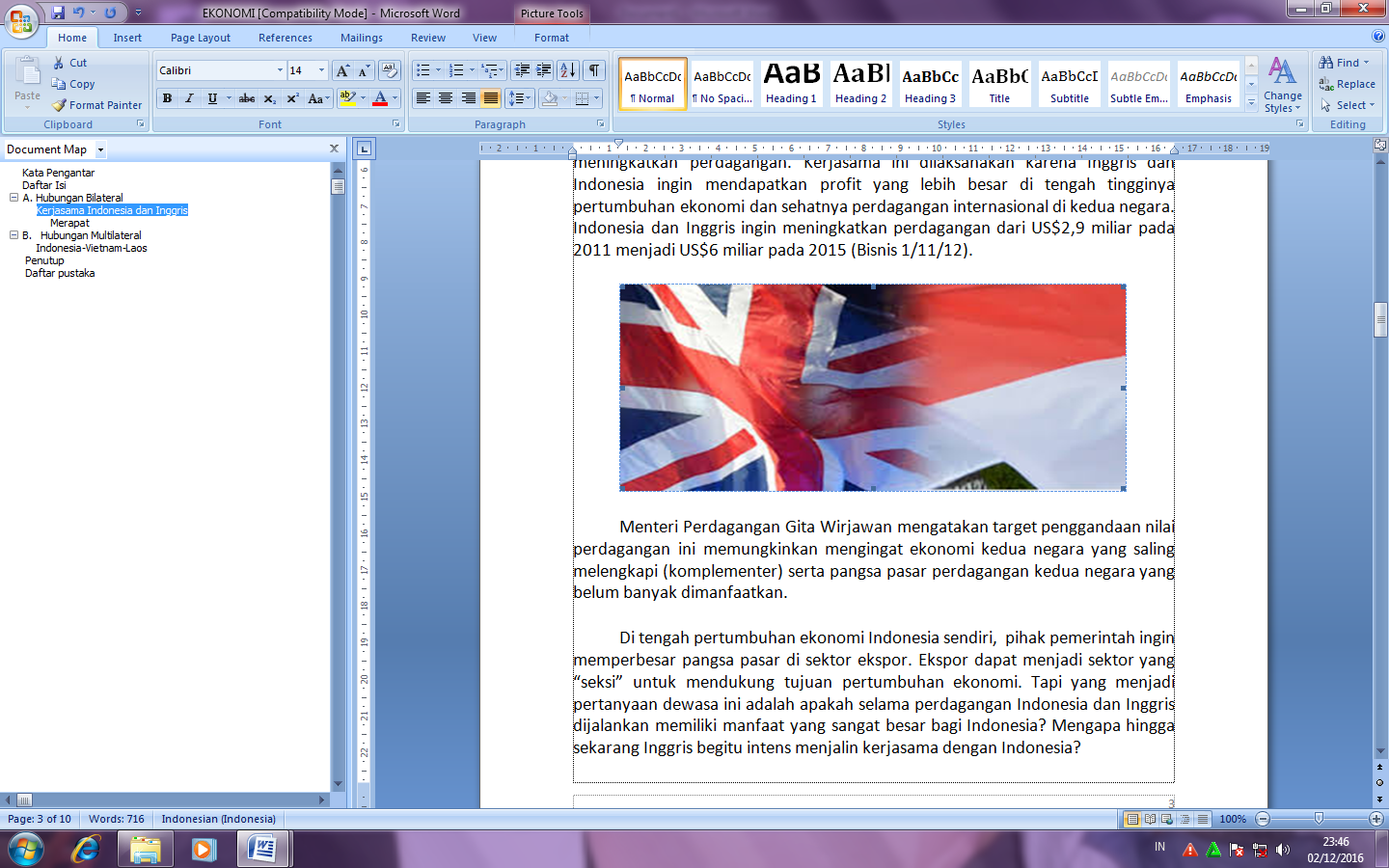The width and height of the screenshot is (1389, 868).
Task: Select the Microsoft Word taskbar icon
Action: click(262, 851)
